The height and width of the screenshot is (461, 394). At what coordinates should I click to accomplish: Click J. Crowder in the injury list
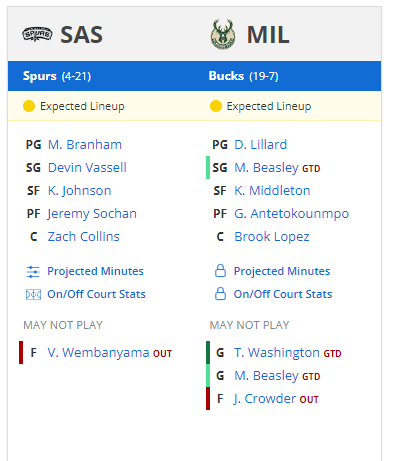click(265, 399)
